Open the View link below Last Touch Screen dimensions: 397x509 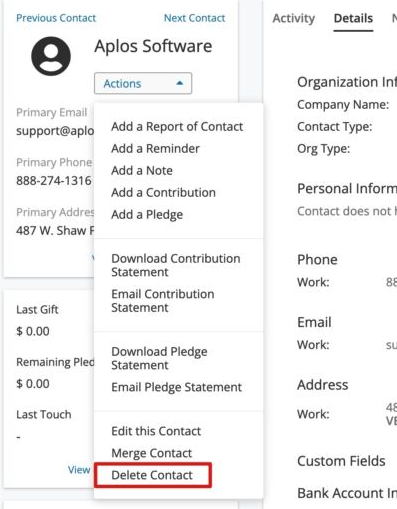pos(79,470)
